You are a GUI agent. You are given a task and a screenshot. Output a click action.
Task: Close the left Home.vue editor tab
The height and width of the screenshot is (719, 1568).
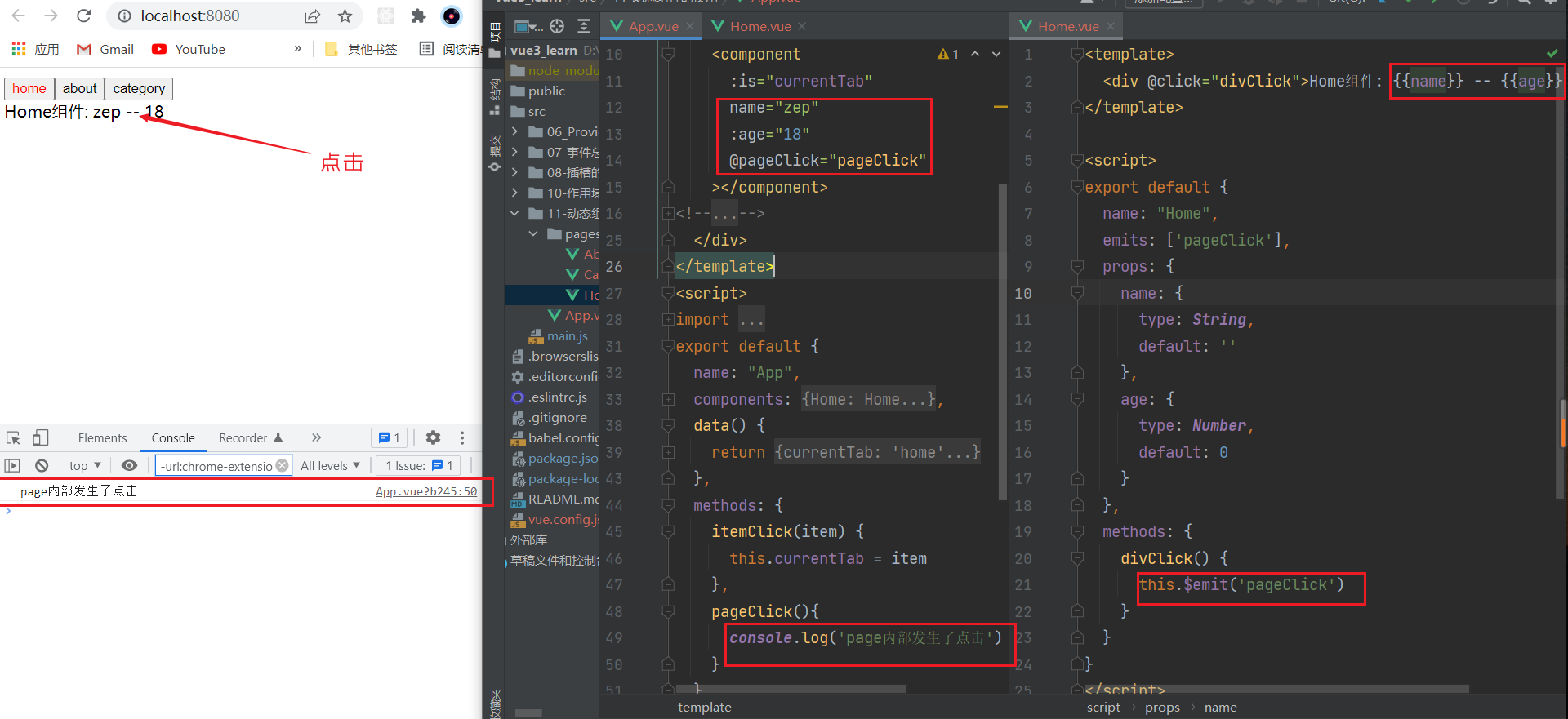(x=802, y=26)
